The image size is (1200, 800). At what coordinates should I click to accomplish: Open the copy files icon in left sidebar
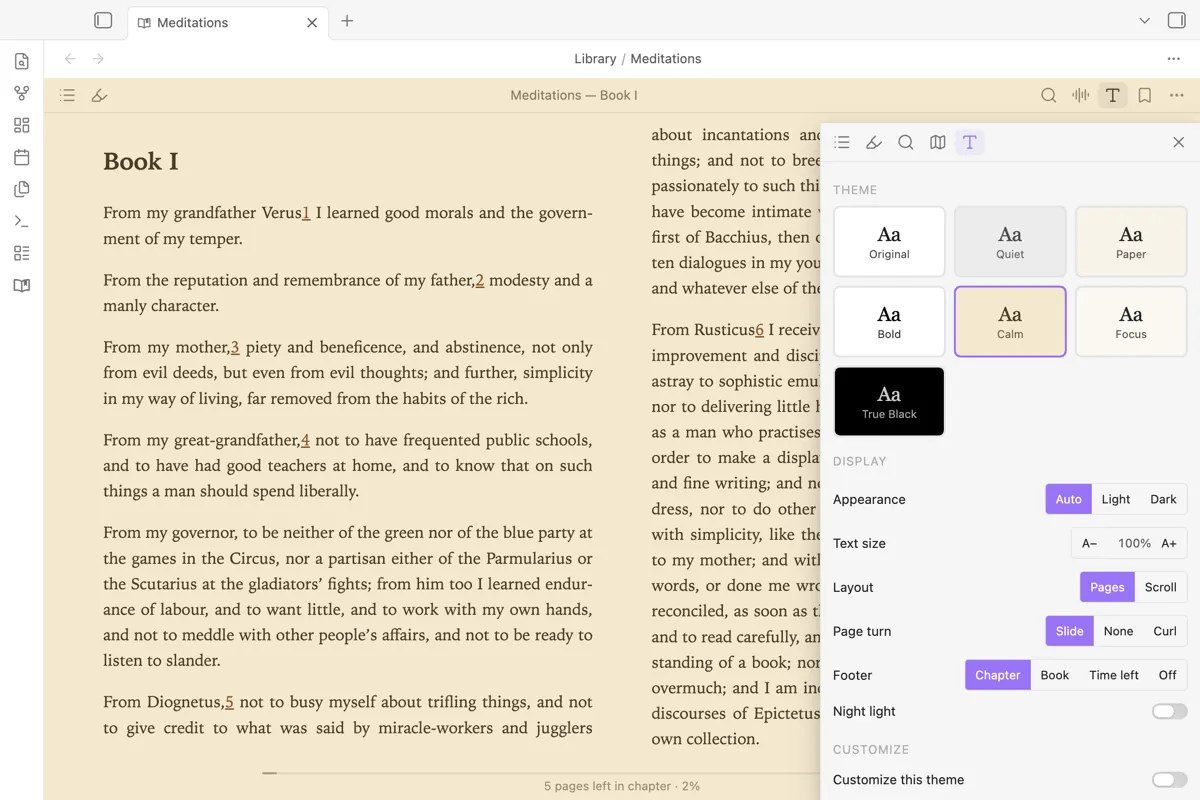pyautogui.click(x=22, y=189)
